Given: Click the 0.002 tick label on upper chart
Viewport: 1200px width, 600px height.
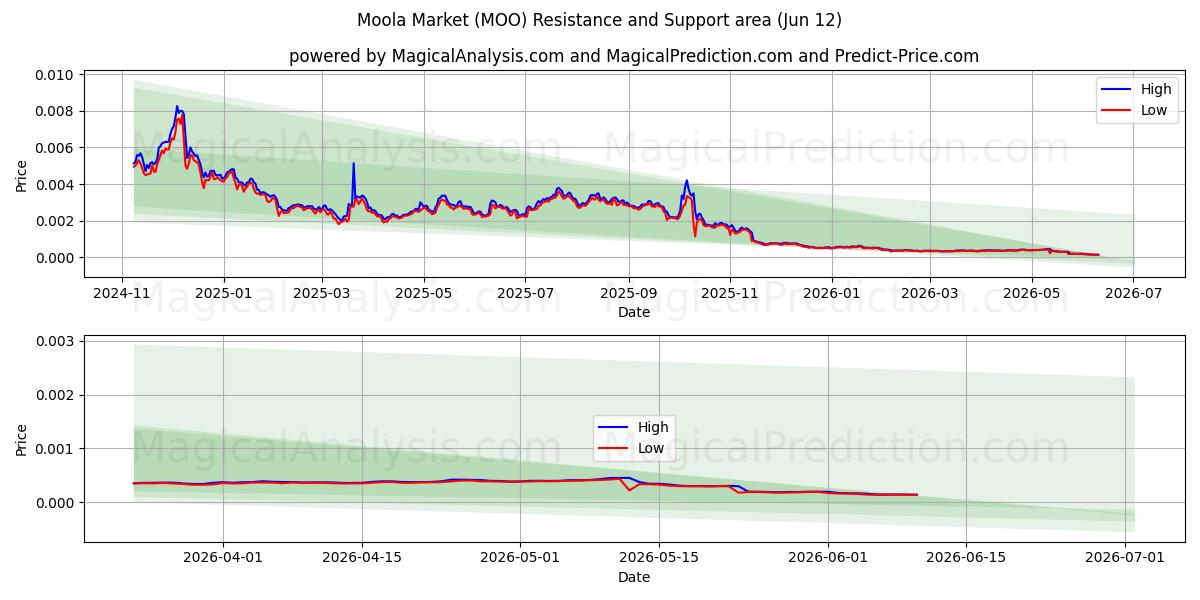Looking at the screenshot, I should [x=55, y=221].
